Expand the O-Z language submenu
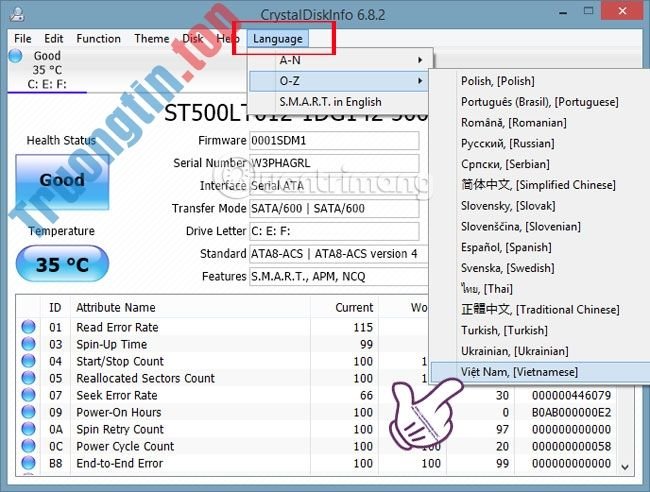650x492 pixels. coord(338,81)
